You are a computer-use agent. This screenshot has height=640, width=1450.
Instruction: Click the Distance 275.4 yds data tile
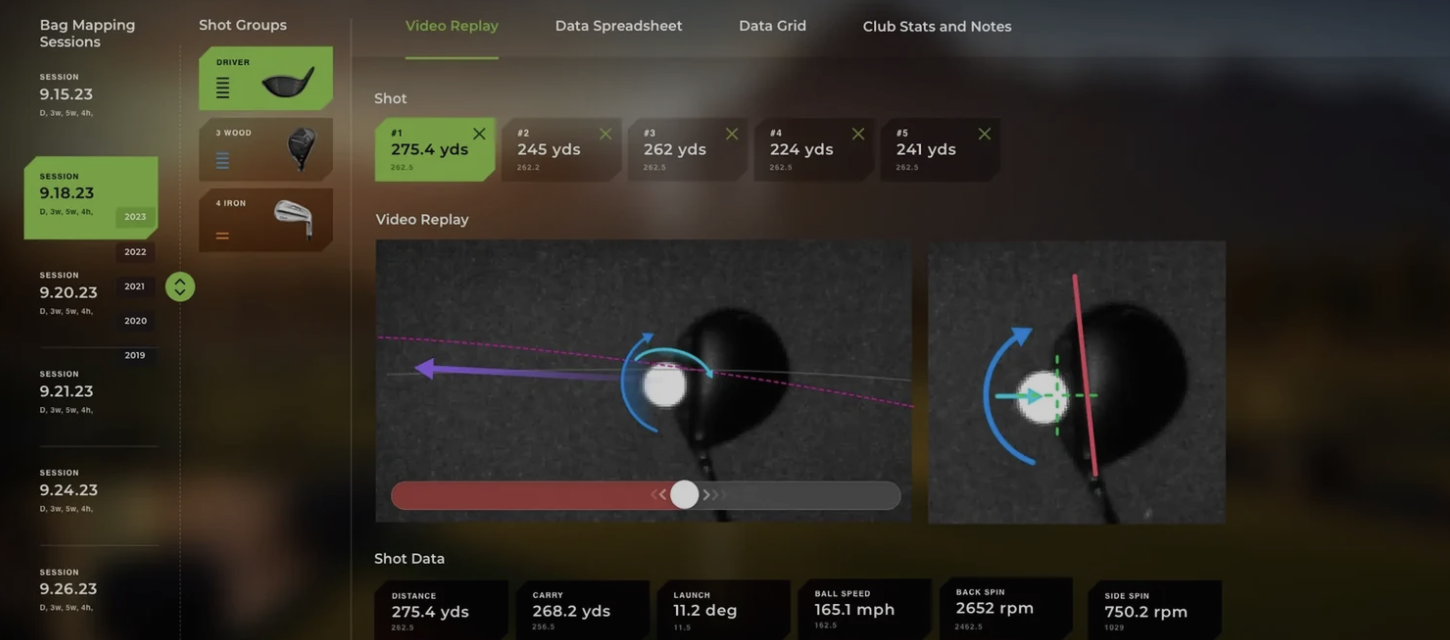tap(441, 610)
